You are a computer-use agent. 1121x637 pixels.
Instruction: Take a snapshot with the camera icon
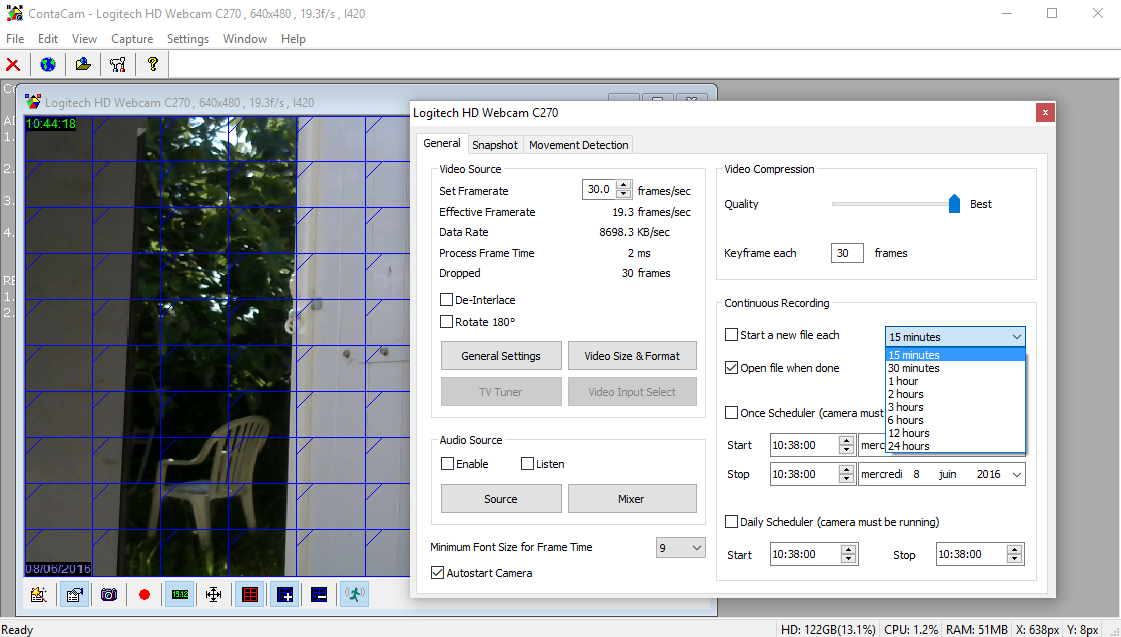pyautogui.click(x=109, y=594)
